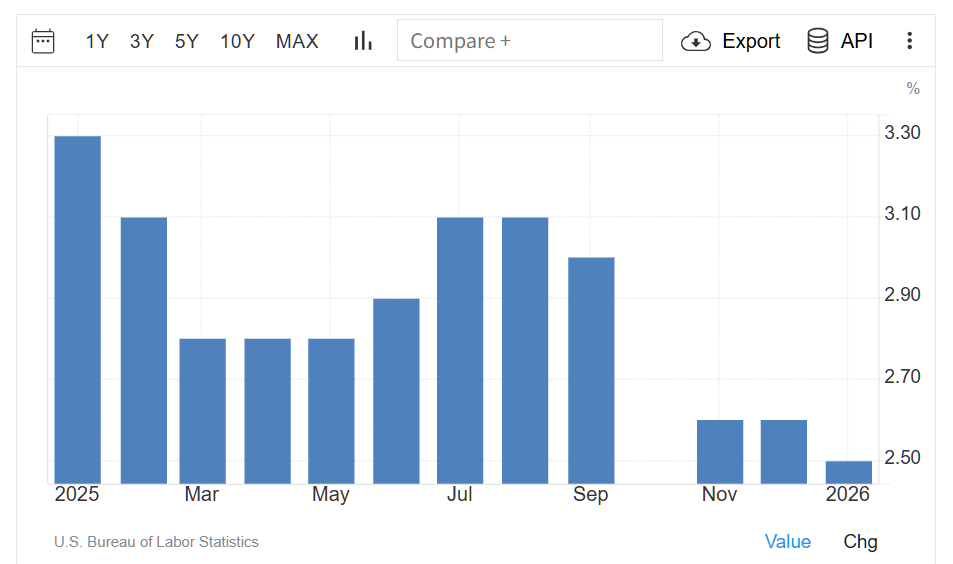Toggle the Chg display mode

860,541
